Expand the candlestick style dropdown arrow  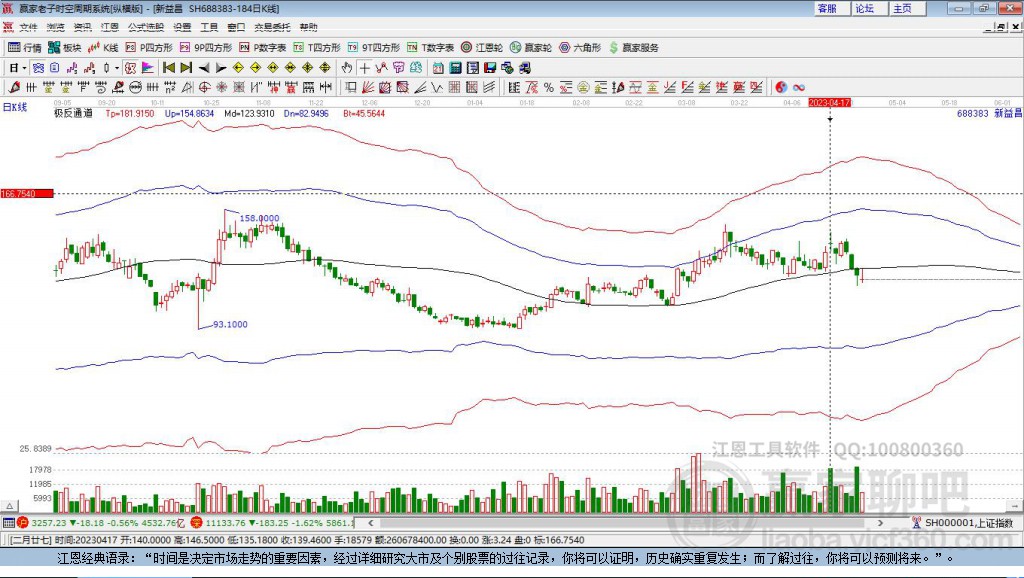tap(117, 68)
